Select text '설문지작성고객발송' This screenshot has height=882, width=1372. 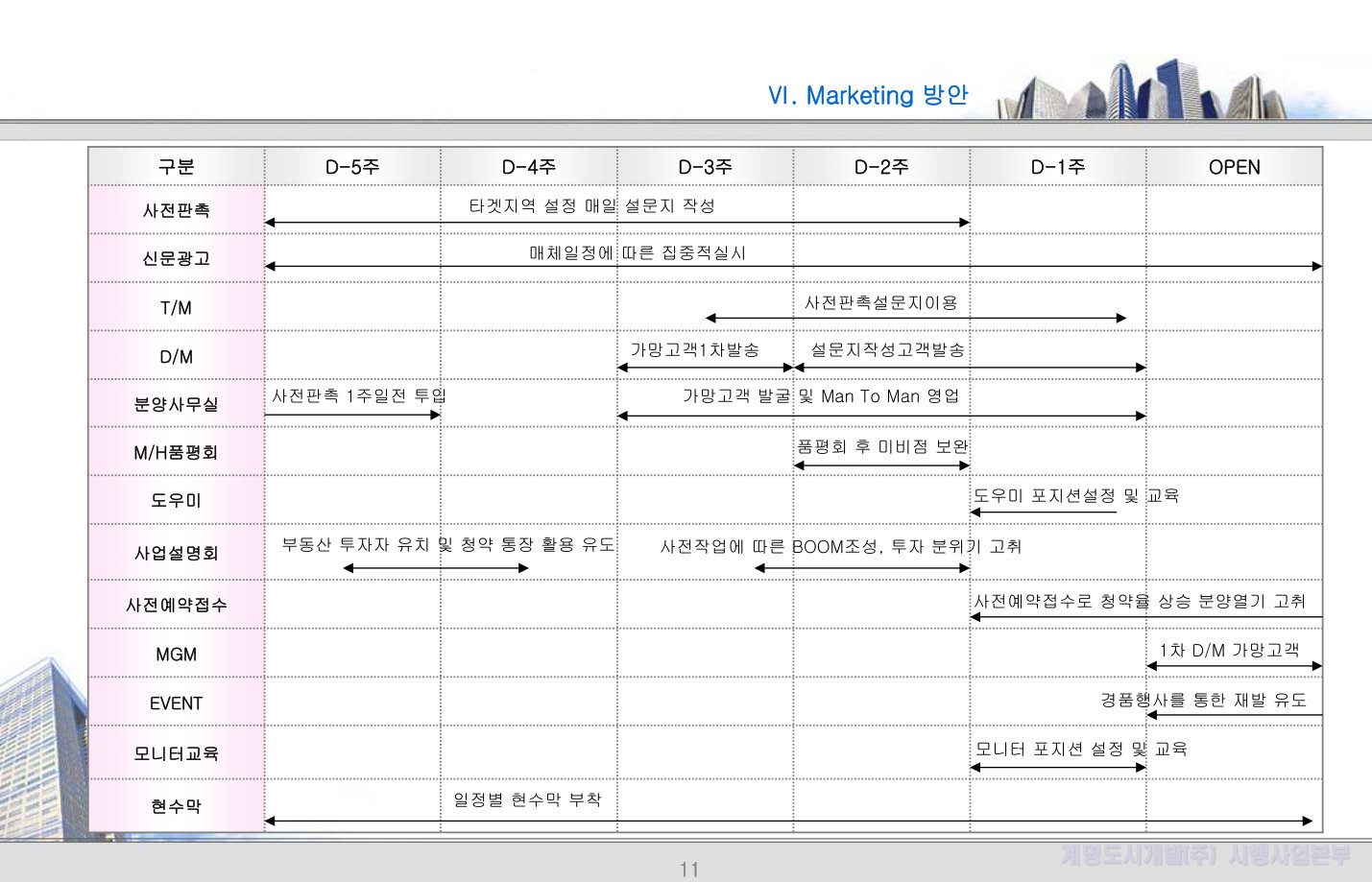[x=888, y=349]
